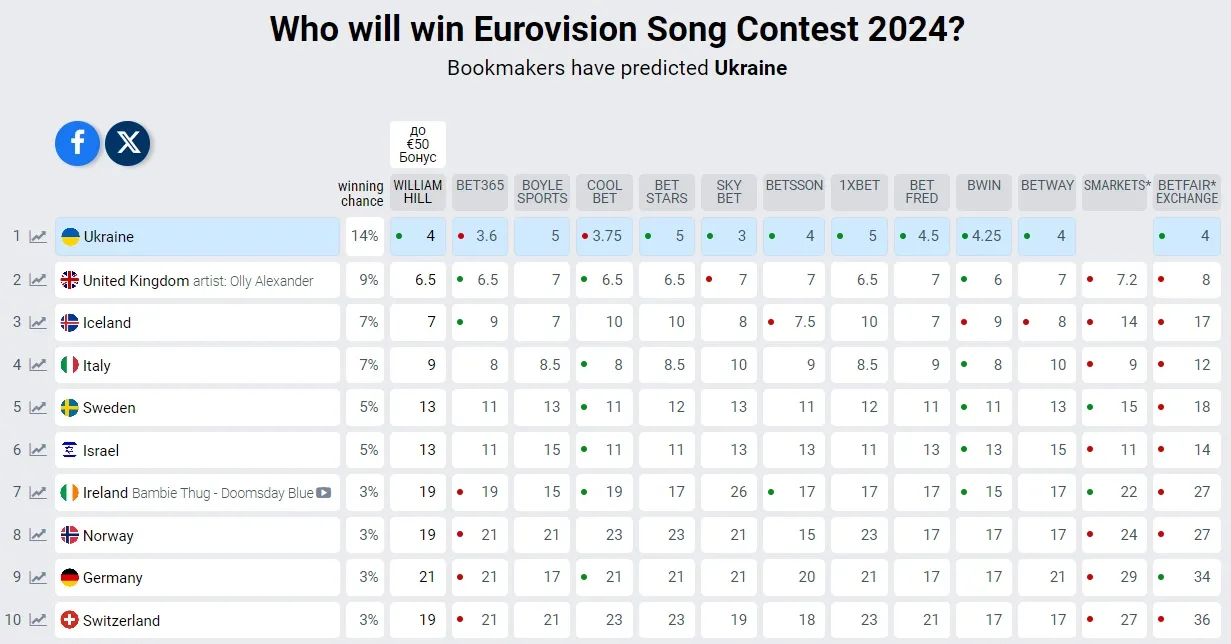The height and width of the screenshot is (644, 1231).
Task: Open the William Hill bookmaker header
Action: [417, 192]
